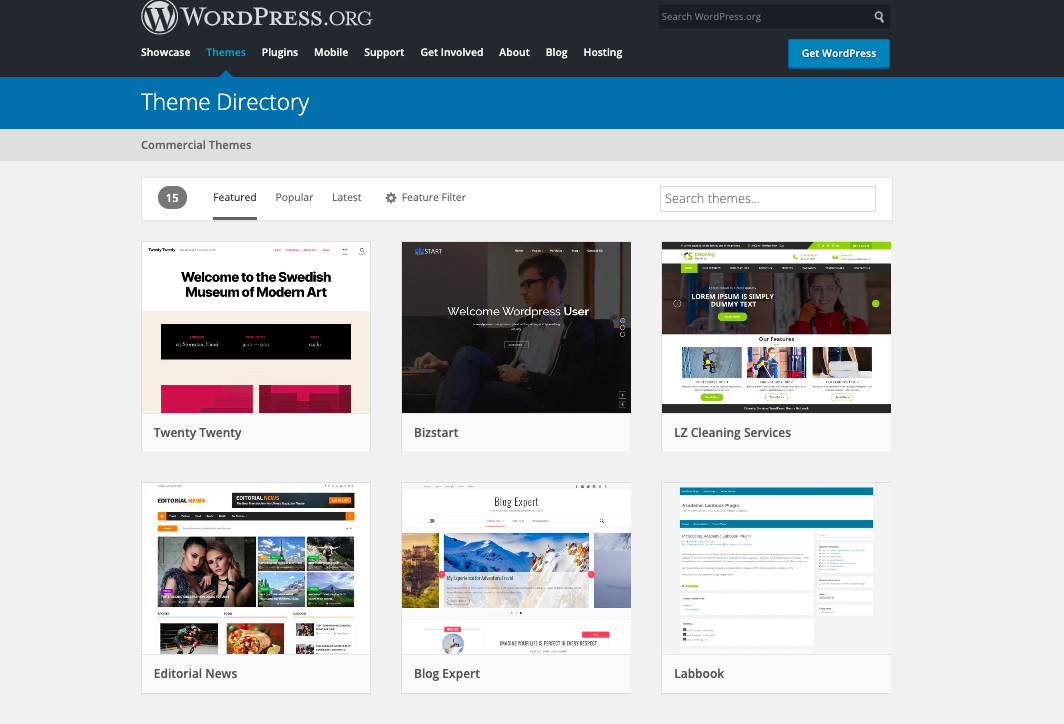
Task: Select the Featured tab
Action: click(235, 197)
